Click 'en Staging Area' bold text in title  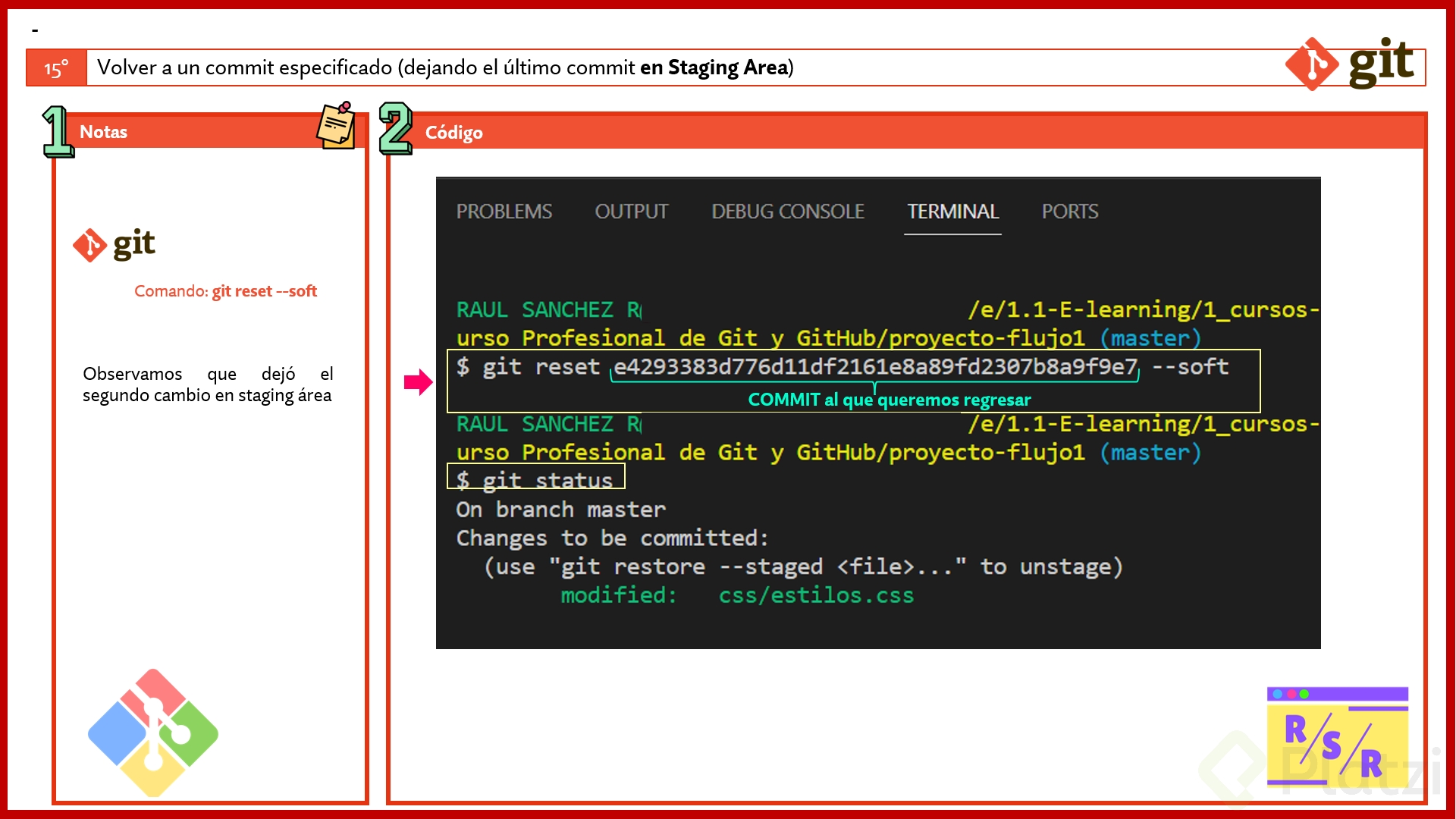(714, 67)
